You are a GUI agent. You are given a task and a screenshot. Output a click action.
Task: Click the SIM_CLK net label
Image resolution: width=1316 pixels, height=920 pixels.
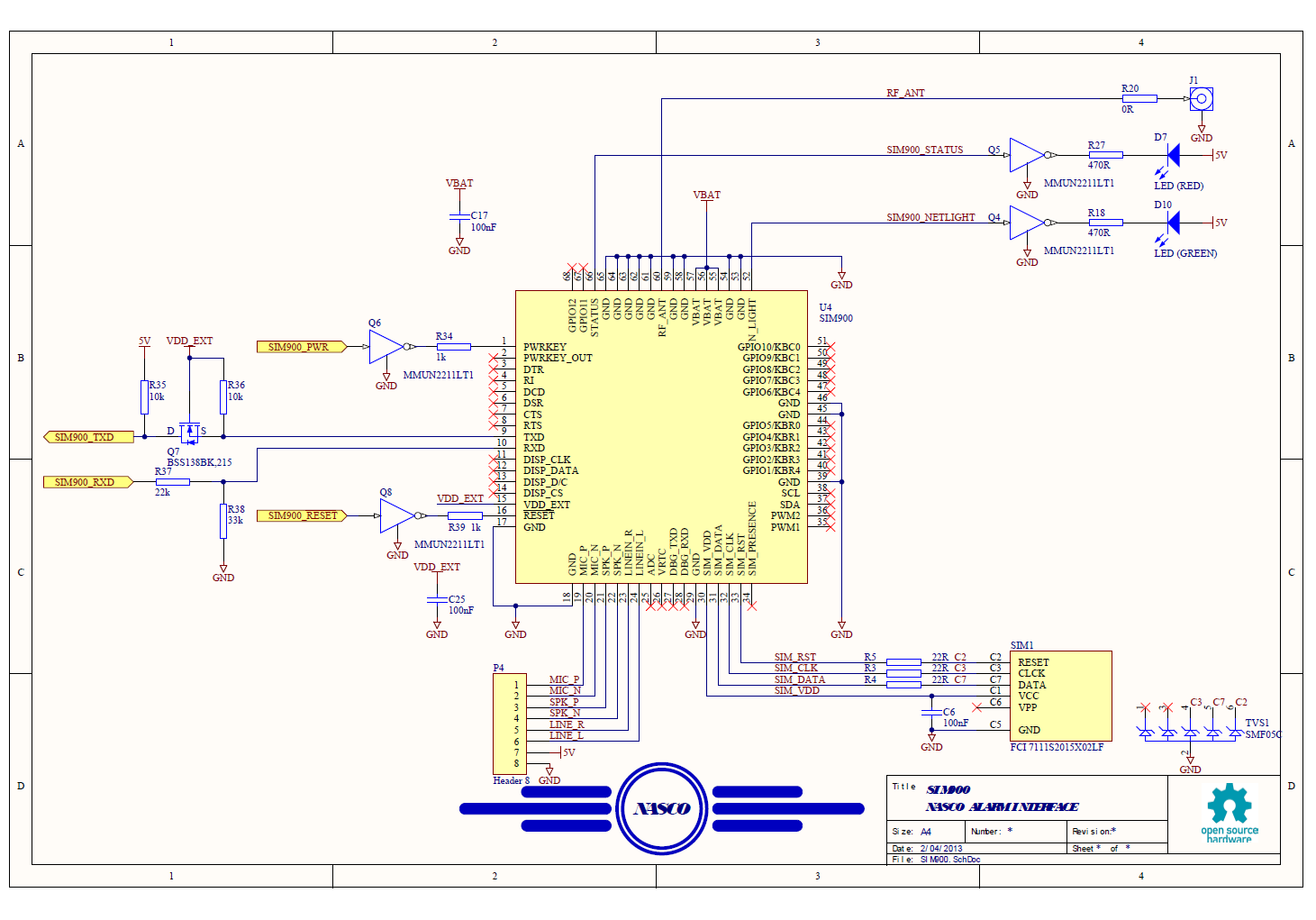(x=796, y=668)
